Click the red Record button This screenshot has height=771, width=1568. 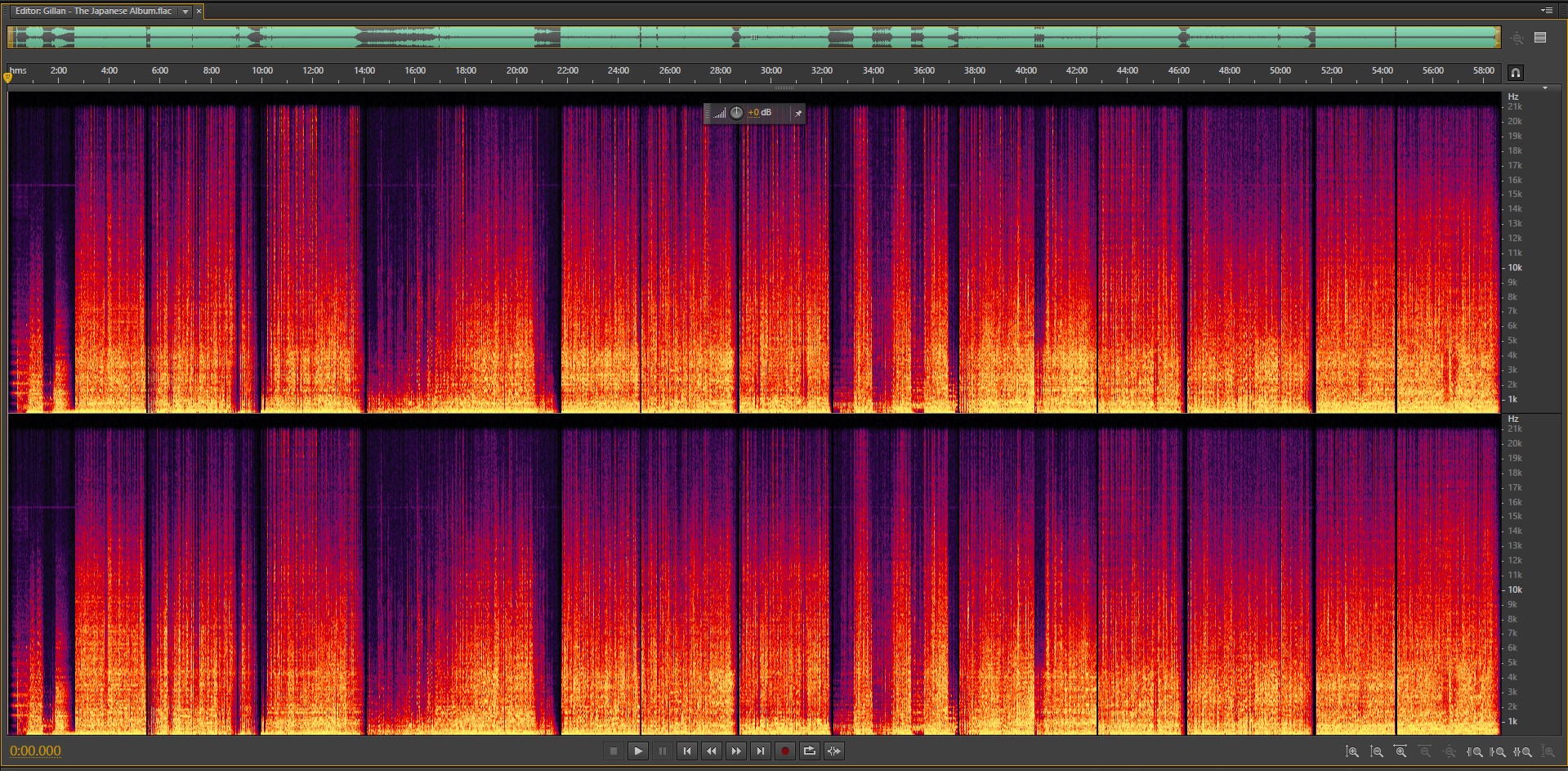pyautogui.click(x=784, y=751)
